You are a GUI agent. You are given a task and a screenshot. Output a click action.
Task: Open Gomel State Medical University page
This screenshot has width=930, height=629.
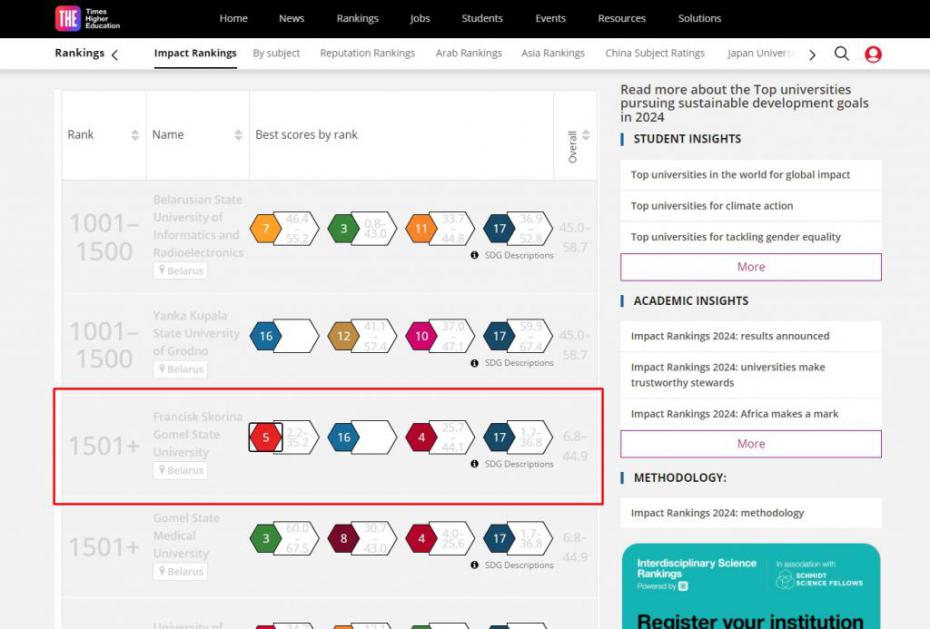[186, 536]
